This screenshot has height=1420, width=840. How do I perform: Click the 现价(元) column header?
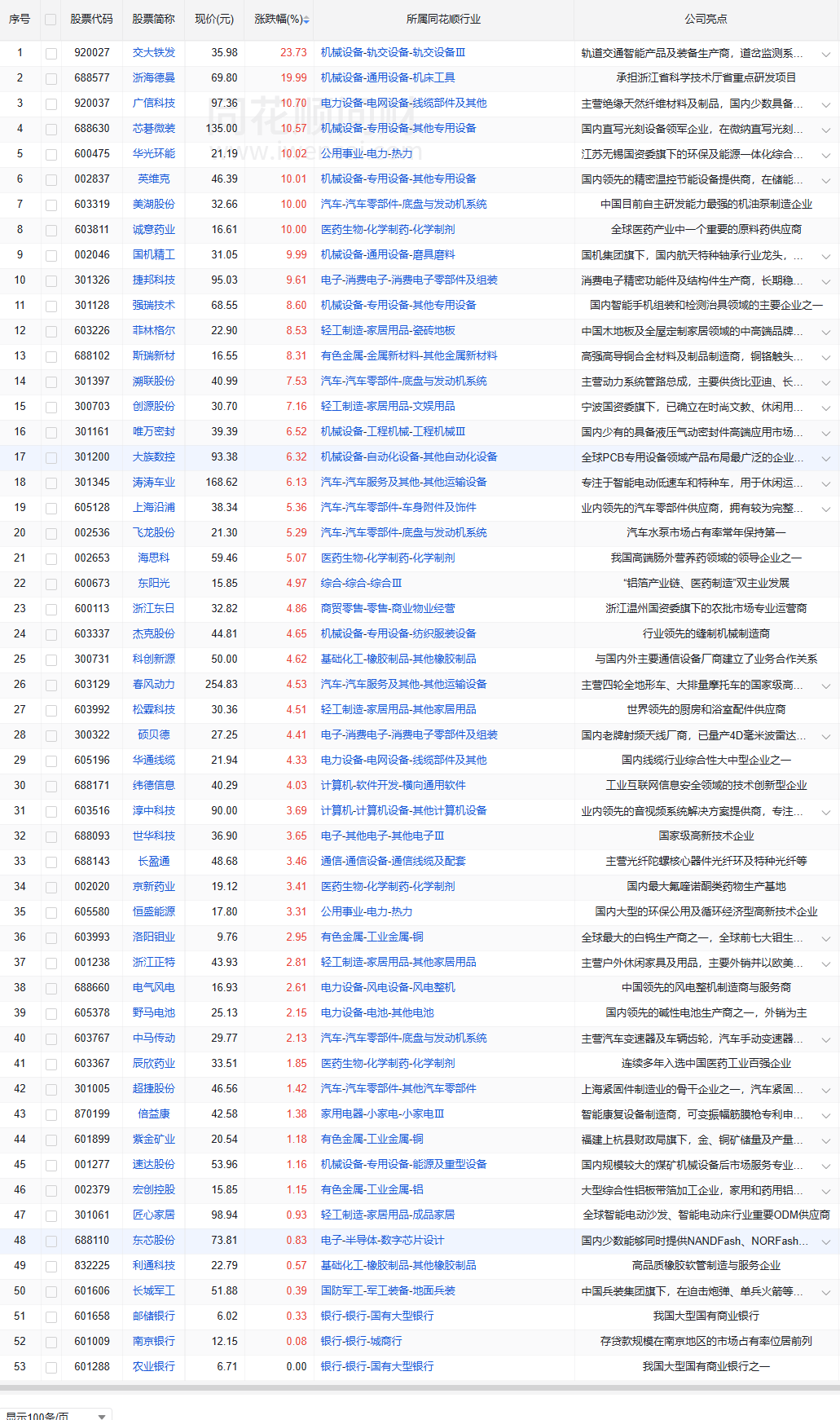[214, 19]
